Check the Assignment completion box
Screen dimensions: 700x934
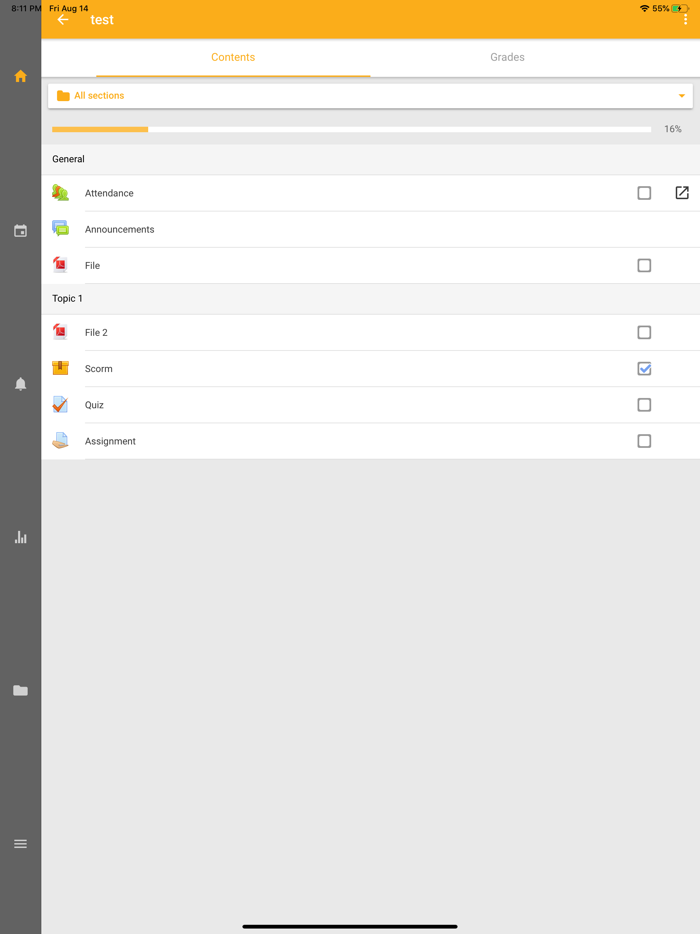(644, 441)
